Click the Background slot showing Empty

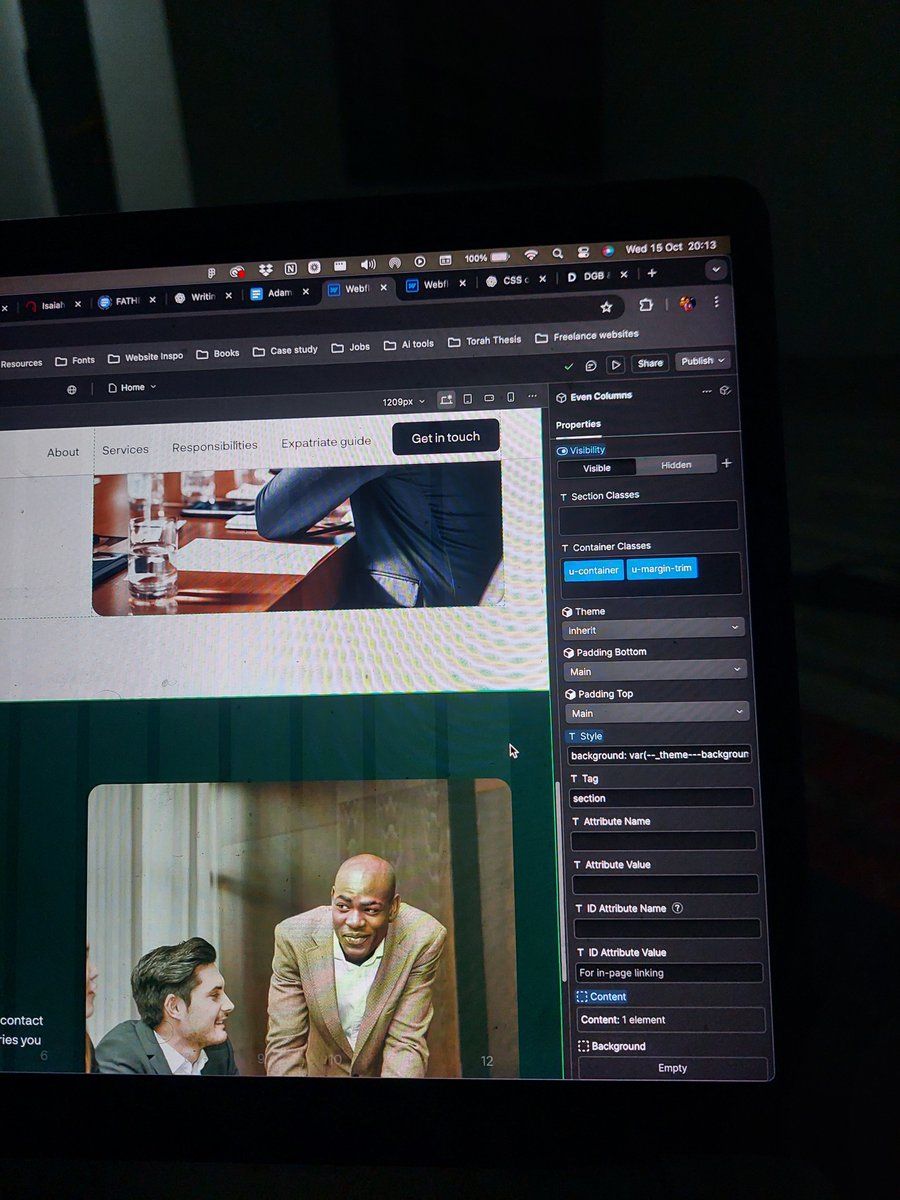pyautogui.click(x=673, y=1068)
